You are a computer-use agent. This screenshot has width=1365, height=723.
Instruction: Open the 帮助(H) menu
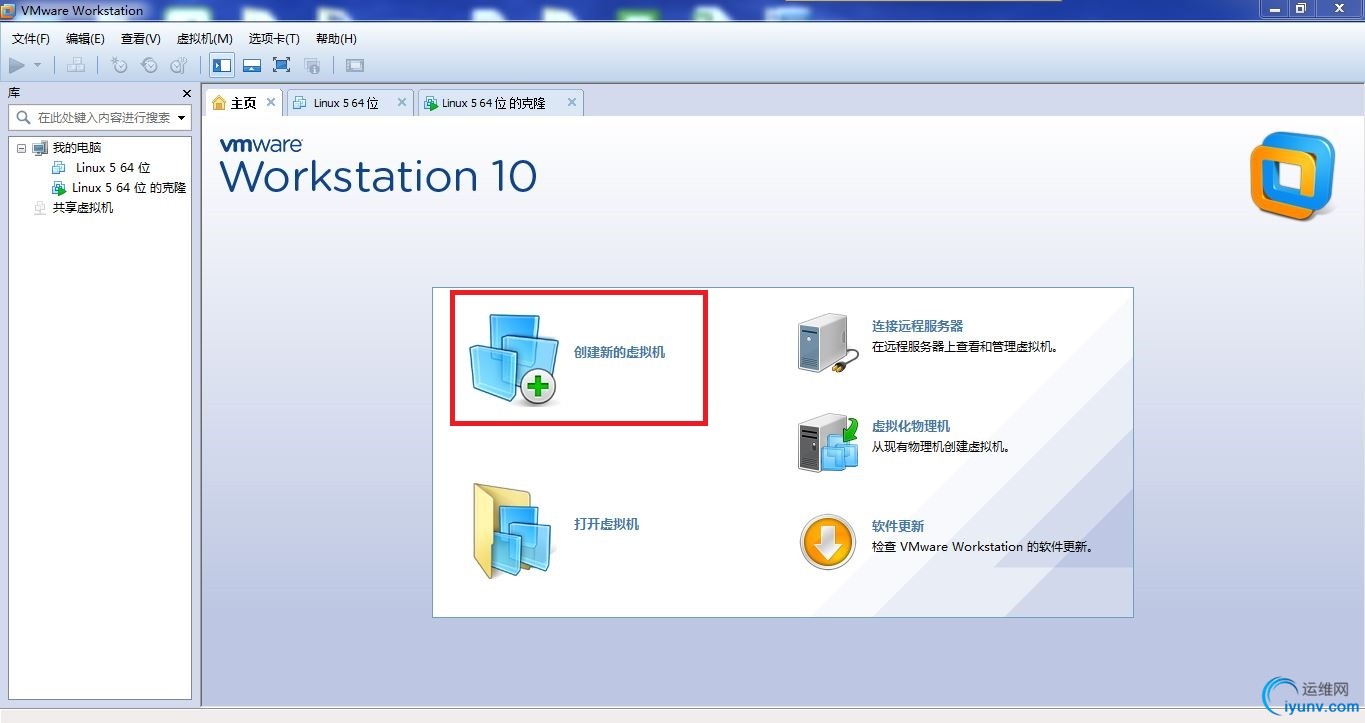click(336, 39)
